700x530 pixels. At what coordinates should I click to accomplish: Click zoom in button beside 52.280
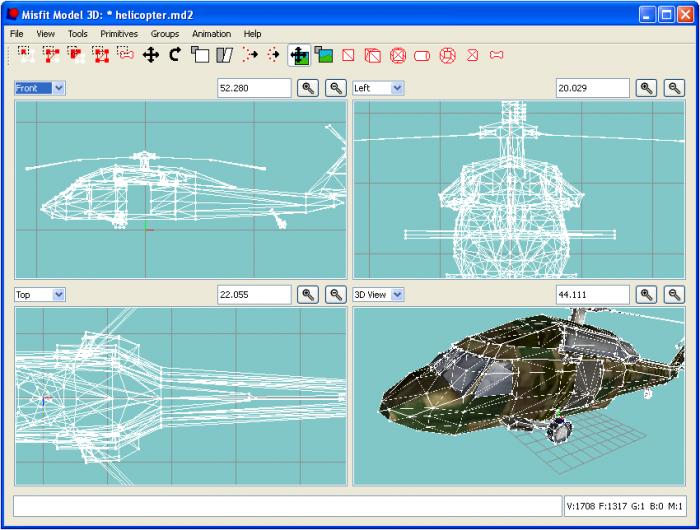point(308,88)
